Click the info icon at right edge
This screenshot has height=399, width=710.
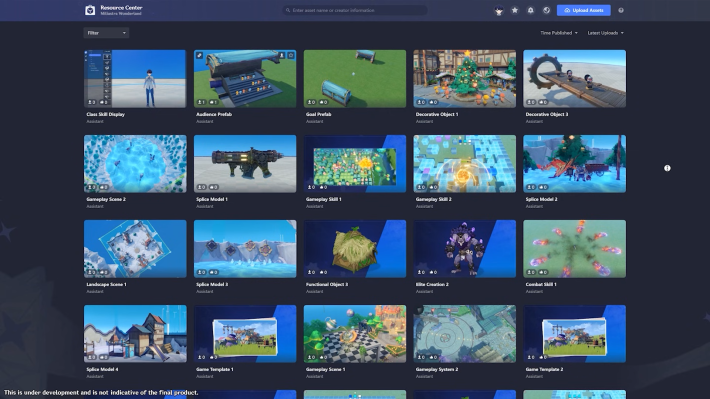(x=667, y=168)
